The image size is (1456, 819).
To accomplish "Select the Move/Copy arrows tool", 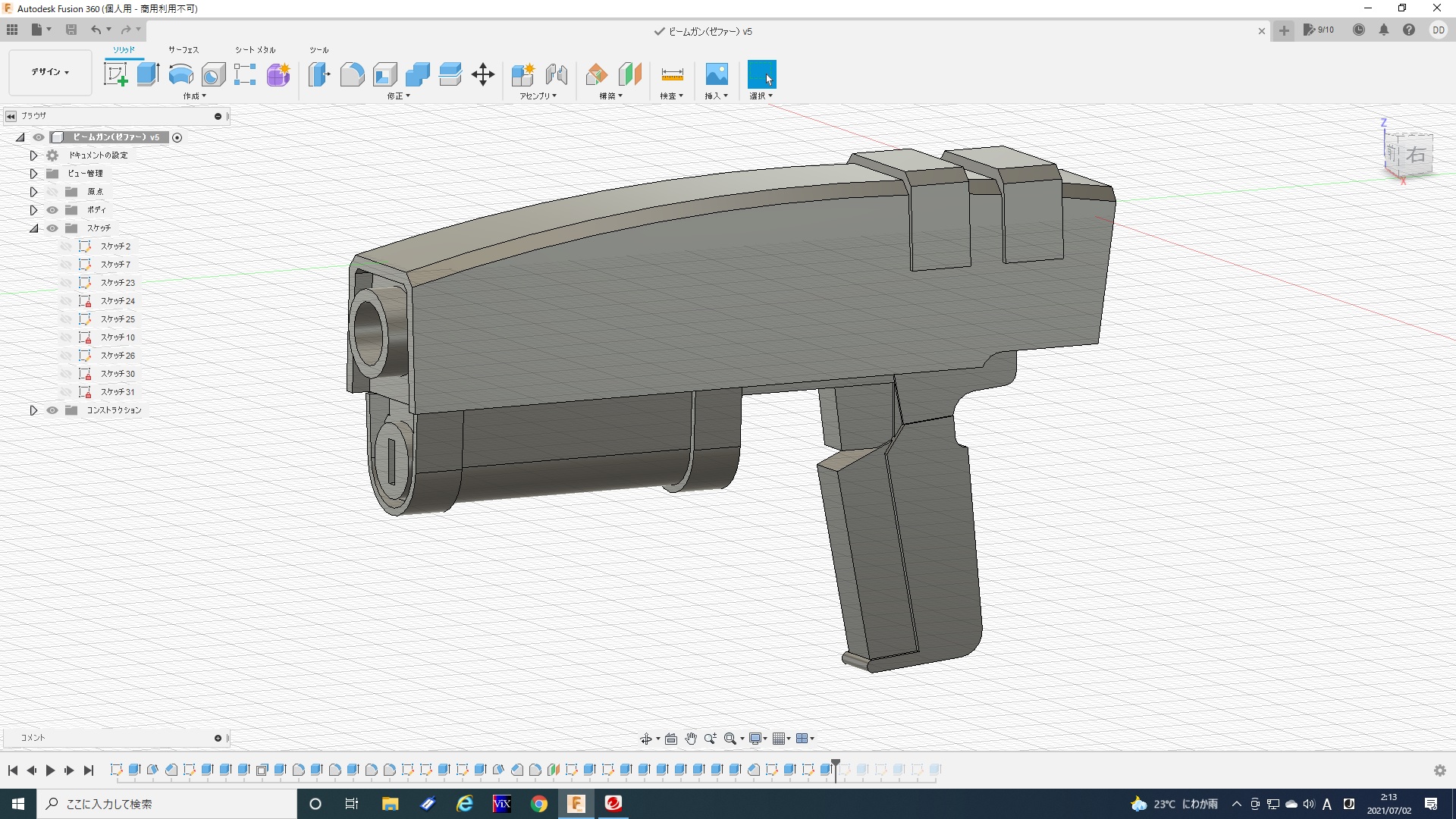I will click(483, 74).
